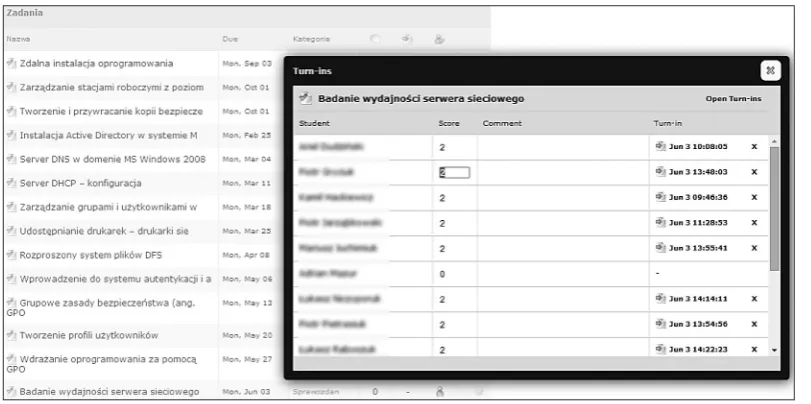Click the Due column header in Zadania
This screenshot has width=811, height=404.
click(x=230, y=39)
